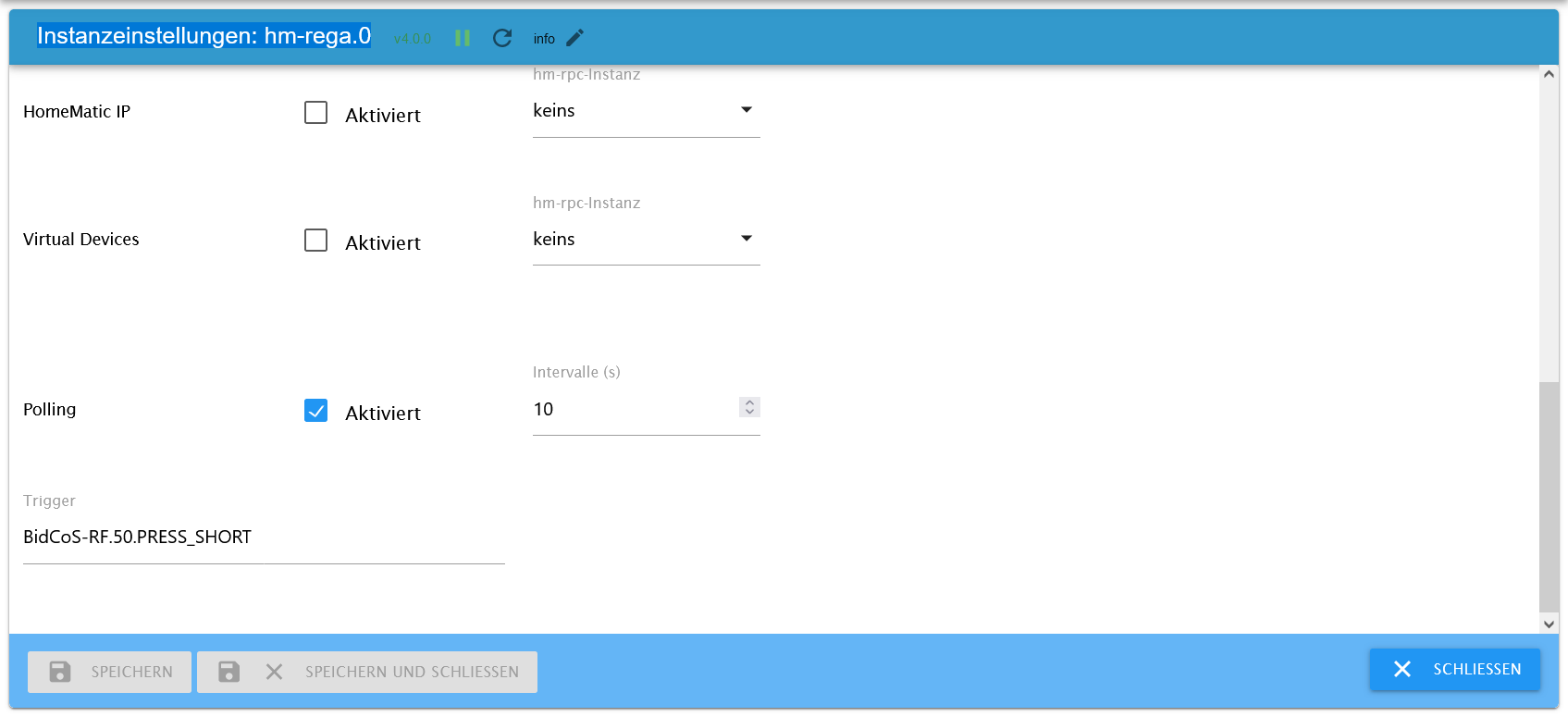Viewport: 1568px width, 717px height.
Task: Click the Instanzeinstellungen: hm-rega.0 title
Action: [204, 36]
